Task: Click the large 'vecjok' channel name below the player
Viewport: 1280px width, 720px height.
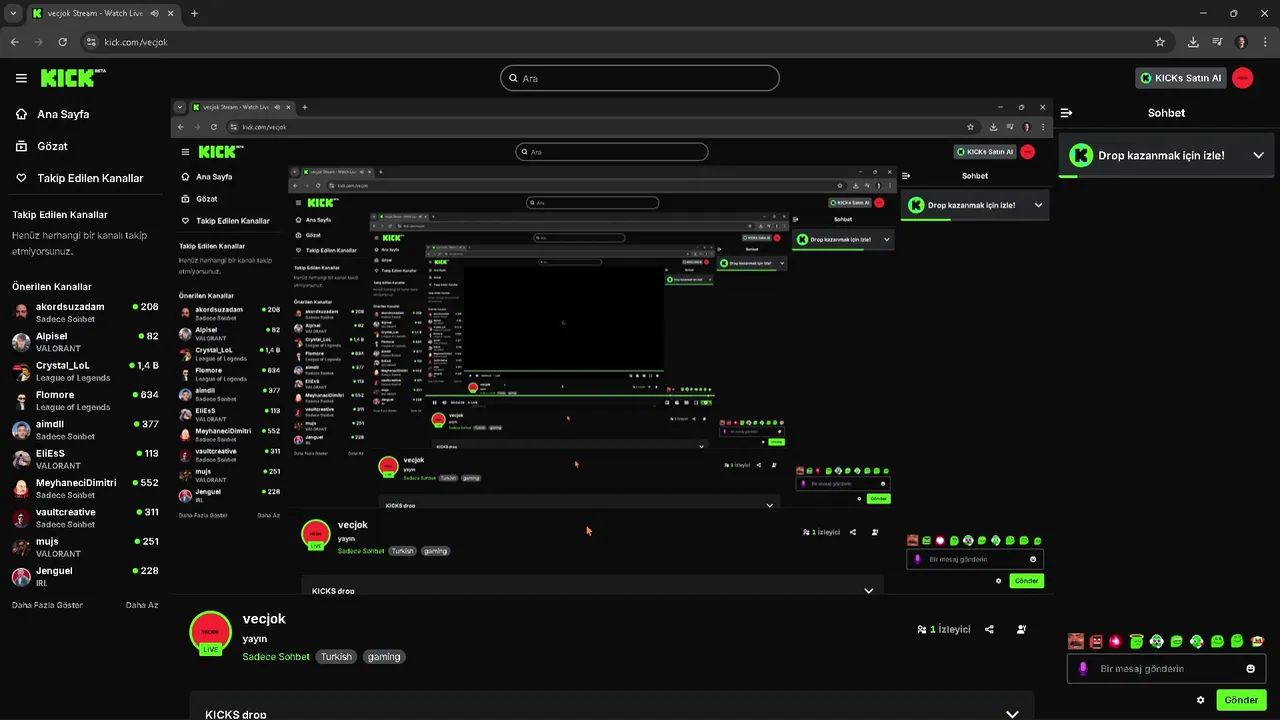Action: [x=264, y=619]
